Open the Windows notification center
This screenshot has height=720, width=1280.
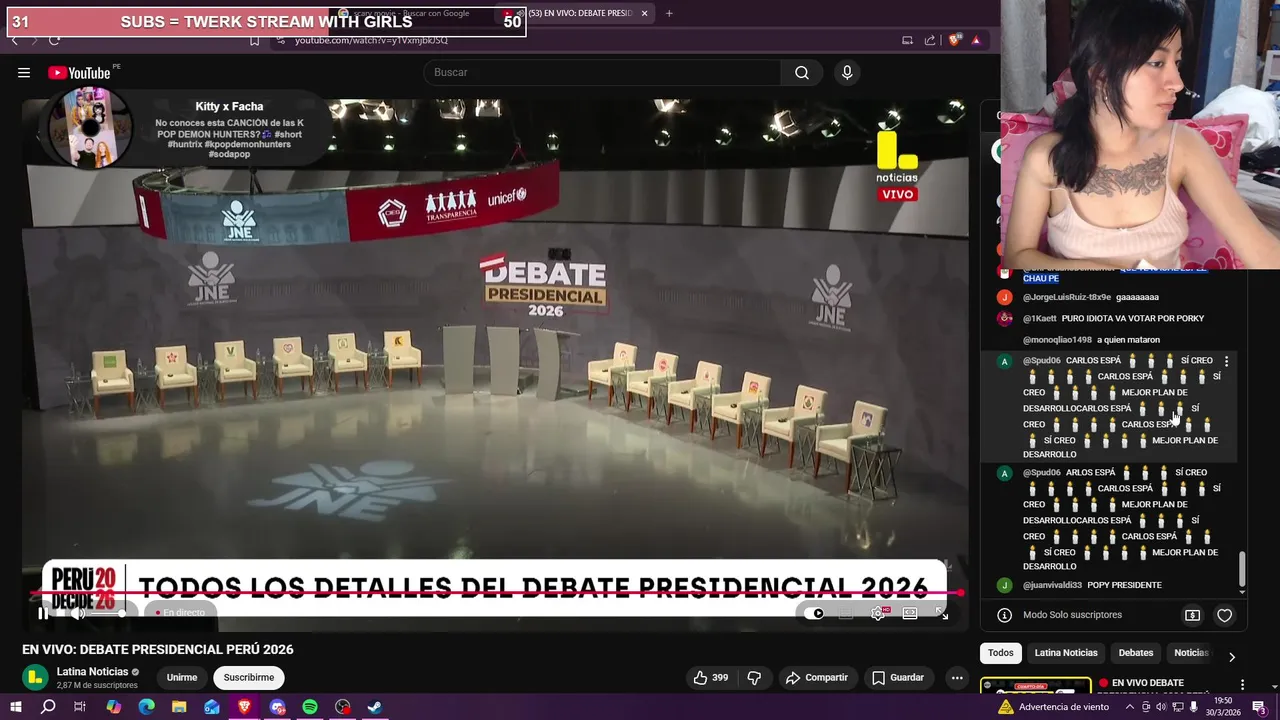1259,707
